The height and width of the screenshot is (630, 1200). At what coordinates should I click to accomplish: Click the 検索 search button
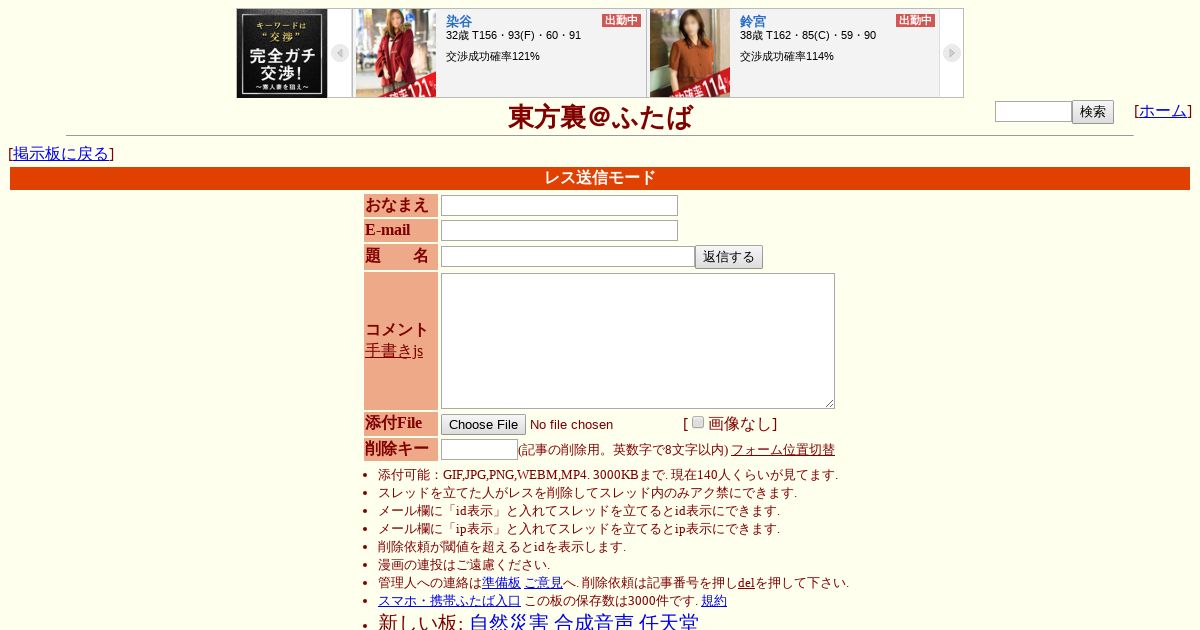[x=1093, y=112]
